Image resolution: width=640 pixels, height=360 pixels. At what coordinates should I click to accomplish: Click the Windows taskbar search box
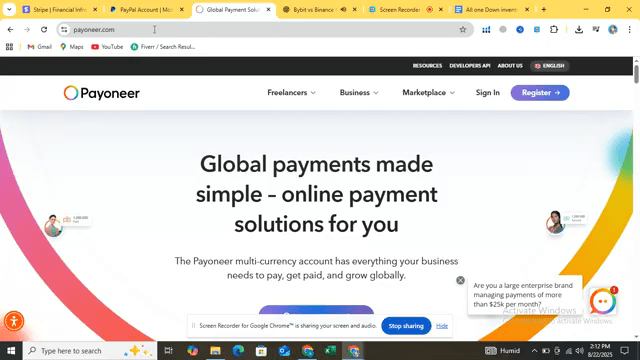coord(90,351)
